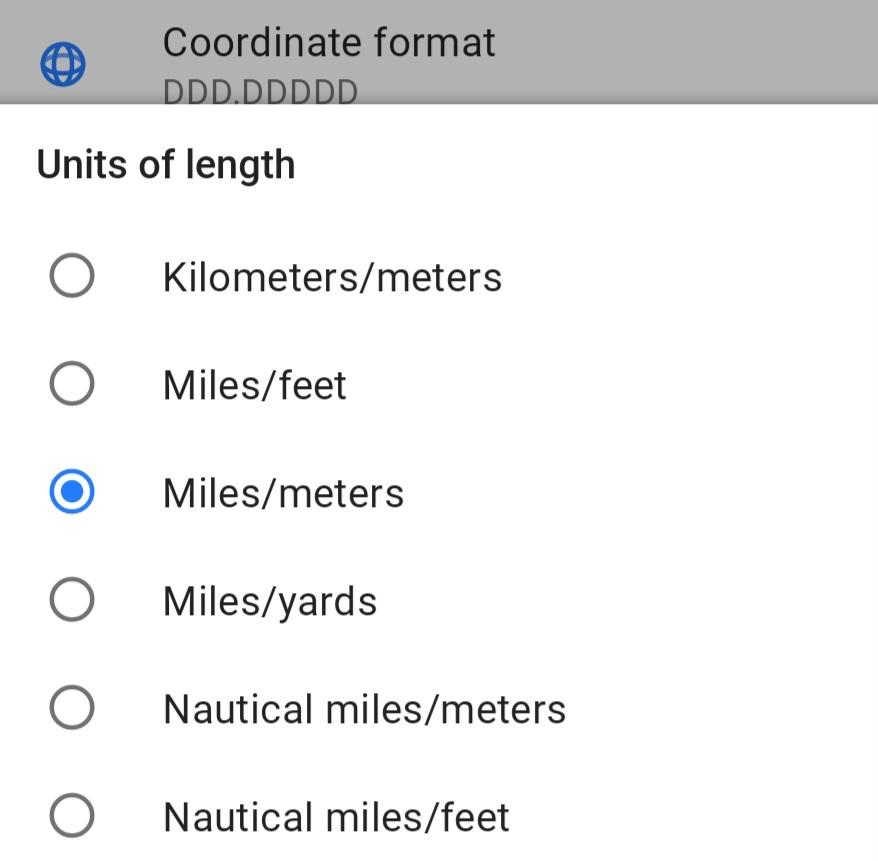Image resolution: width=878 pixels, height=861 pixels.
Task: Open the Coordinate format setting
Action: pyautogui.click(x=329, y=43)
